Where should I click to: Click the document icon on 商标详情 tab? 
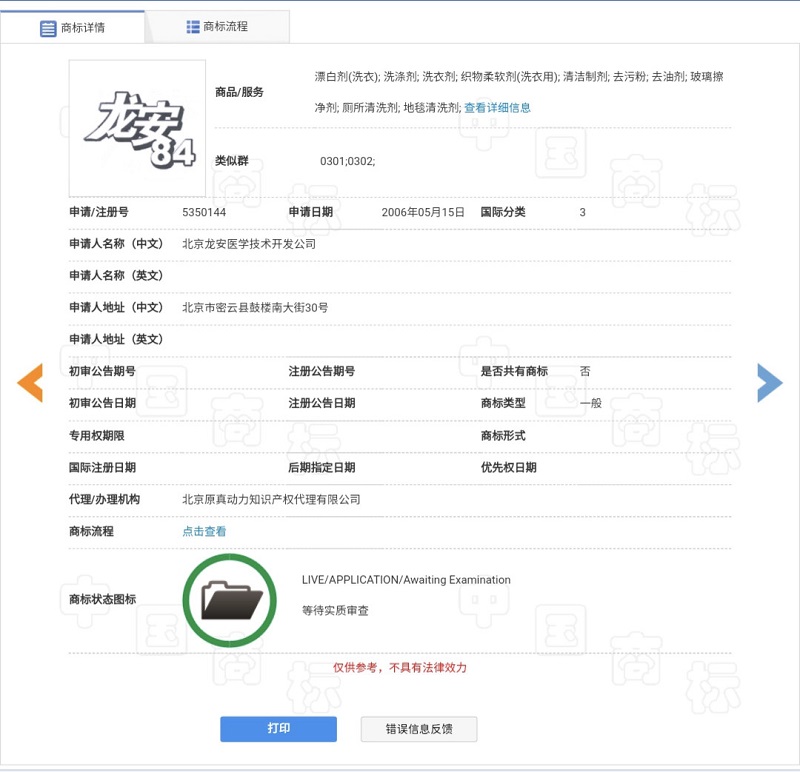coord(48,28)
